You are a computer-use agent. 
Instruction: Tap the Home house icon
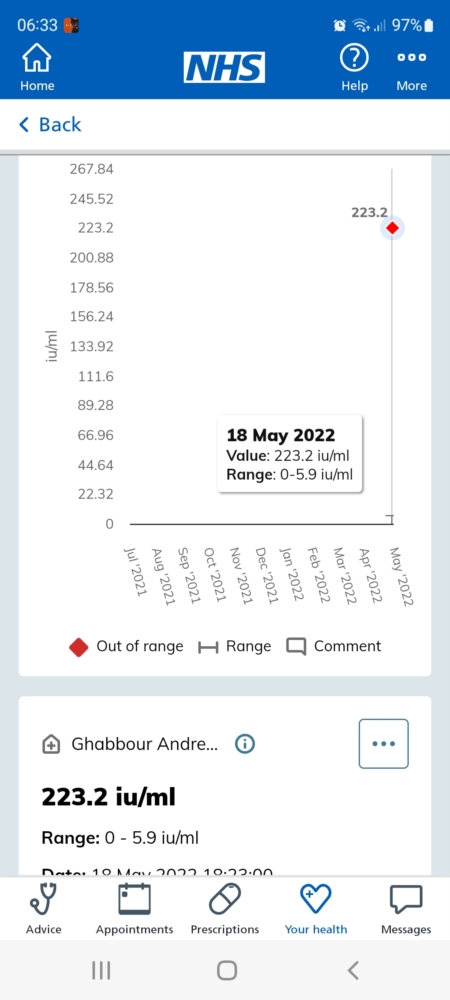click(x=37, y=59)
